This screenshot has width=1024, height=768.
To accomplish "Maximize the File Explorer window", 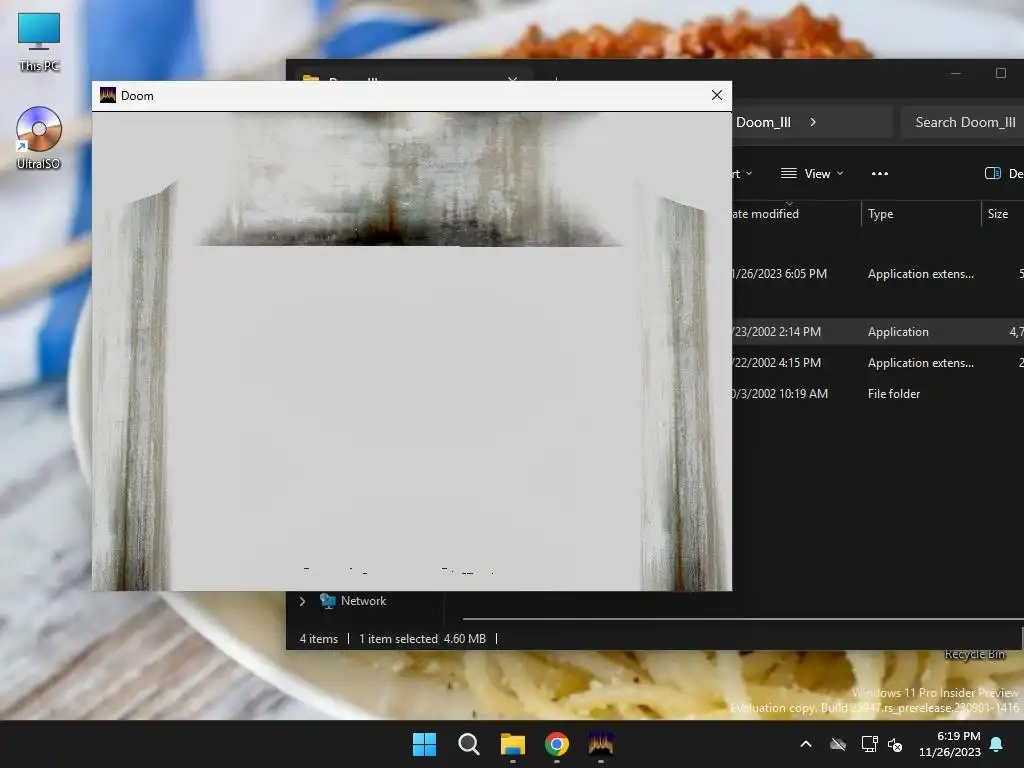I will pos(1000,73).
